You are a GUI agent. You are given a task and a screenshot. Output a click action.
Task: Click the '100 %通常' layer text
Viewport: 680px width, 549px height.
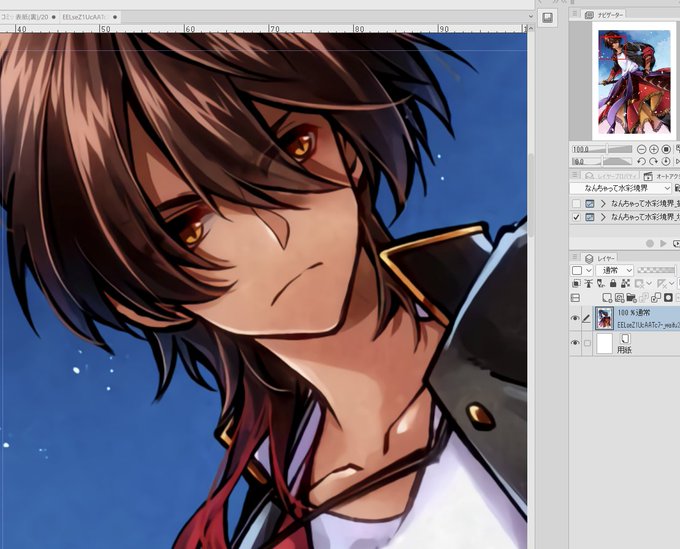(634, 313)
